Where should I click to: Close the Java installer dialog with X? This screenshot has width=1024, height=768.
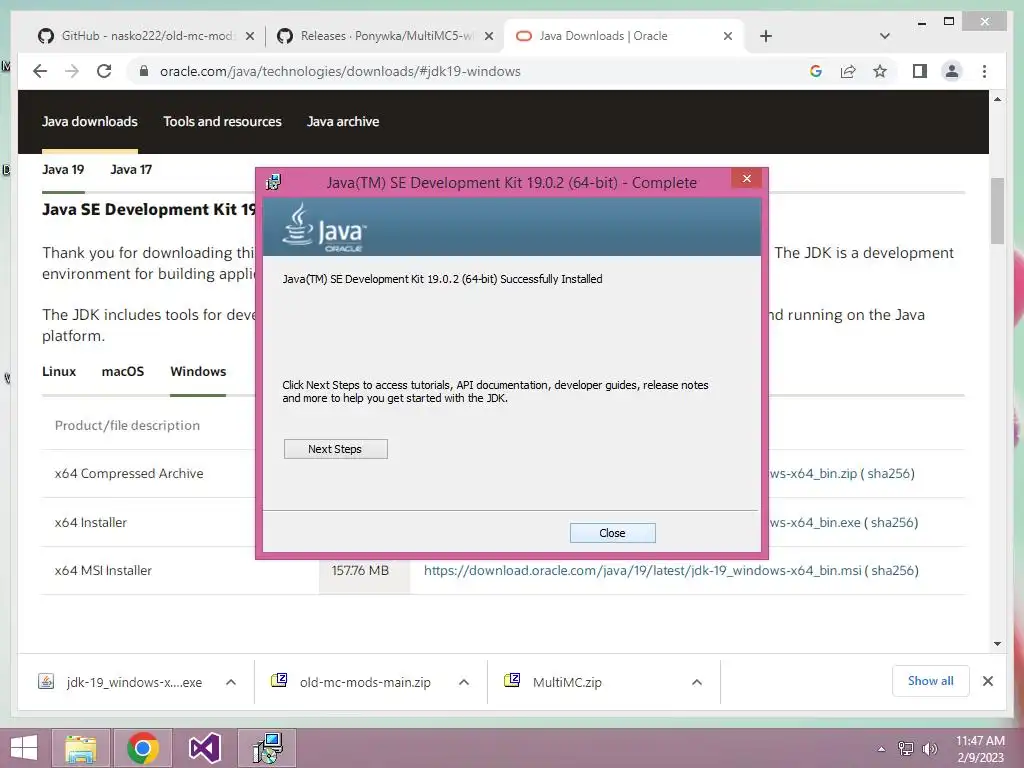point(746,178)
